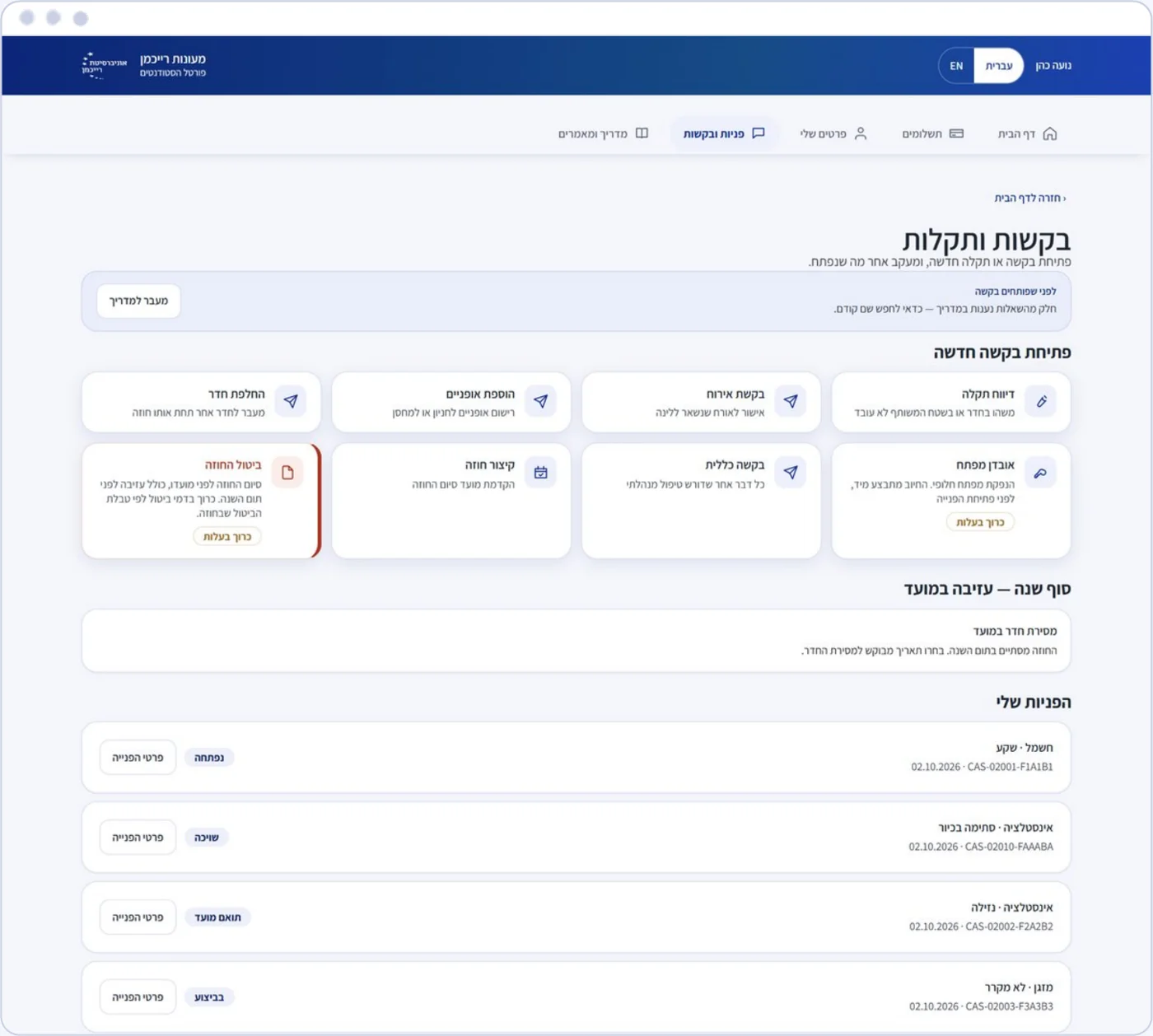This screenshot has height=1036, width=1153.
Task: Click case number CAS-02001-F1A1B1
Action: coord(1010,767)
